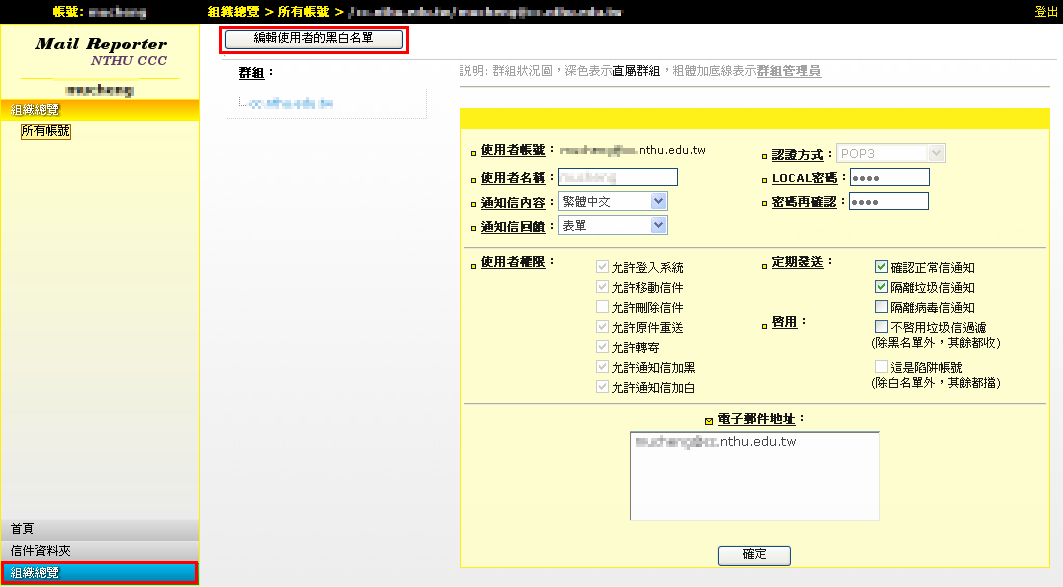Expand the 通知信回饋 dropdown

pyautogui.click(x=612, y=226)
